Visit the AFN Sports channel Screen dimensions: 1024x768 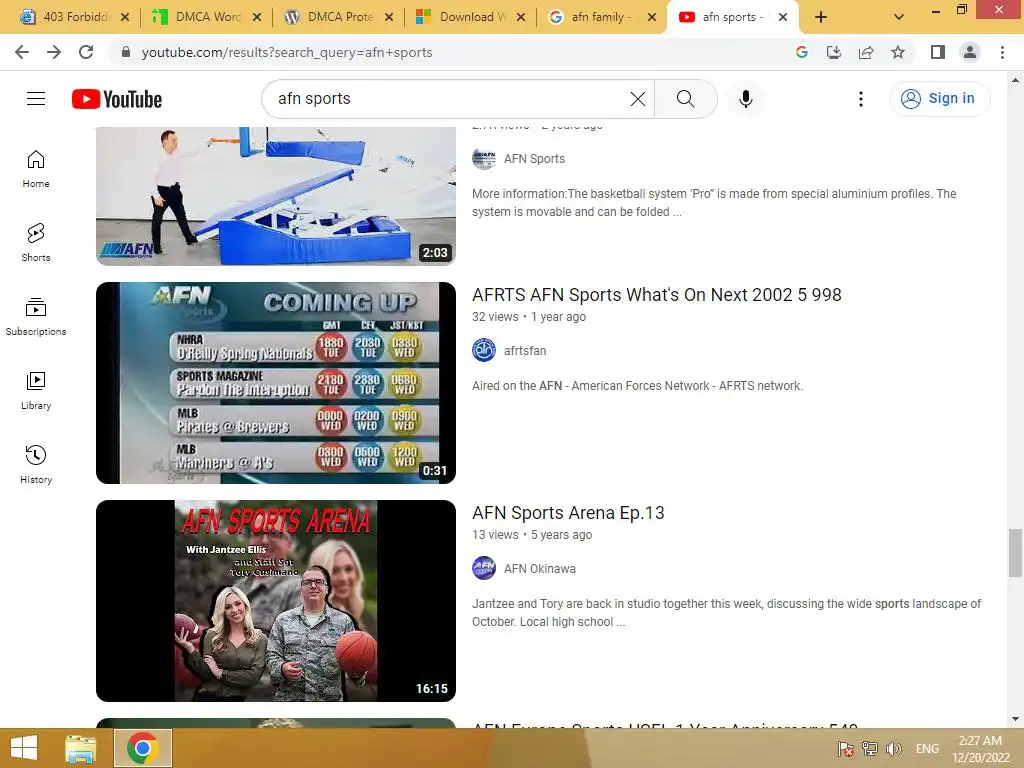[x=534, y=159]
